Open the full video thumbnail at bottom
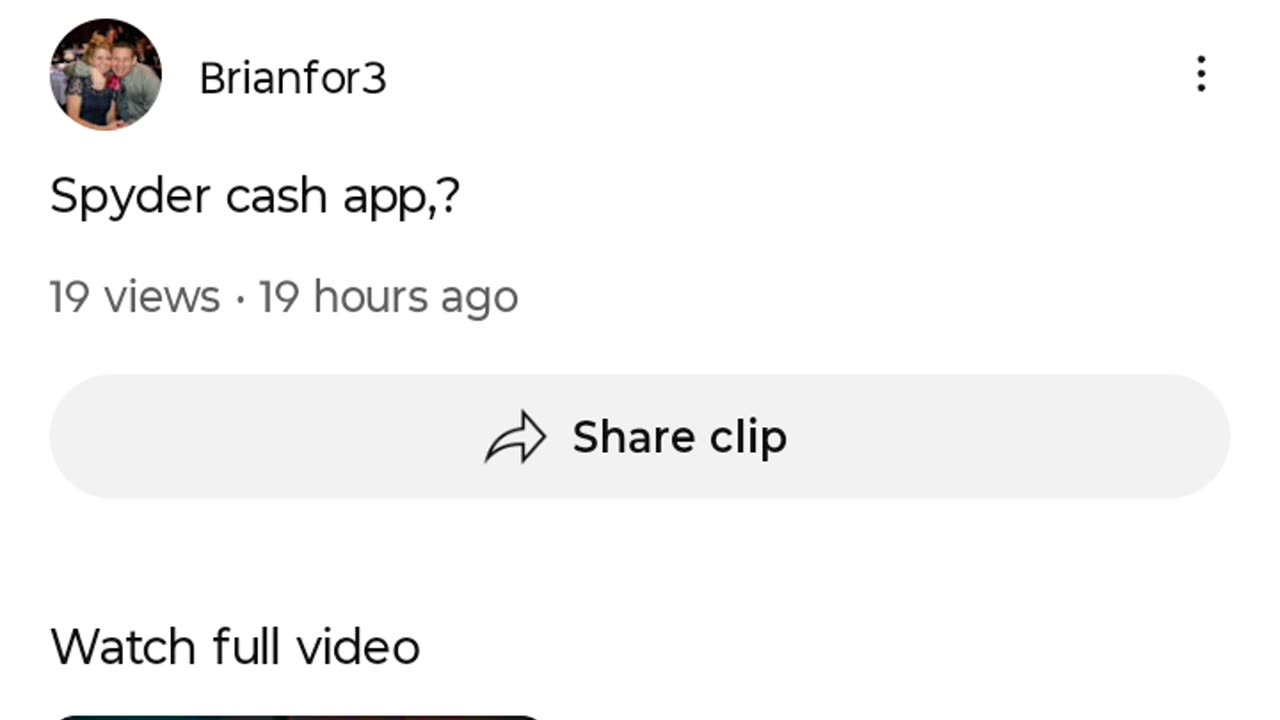1280x720 pixels. click(x=300, y=716)
